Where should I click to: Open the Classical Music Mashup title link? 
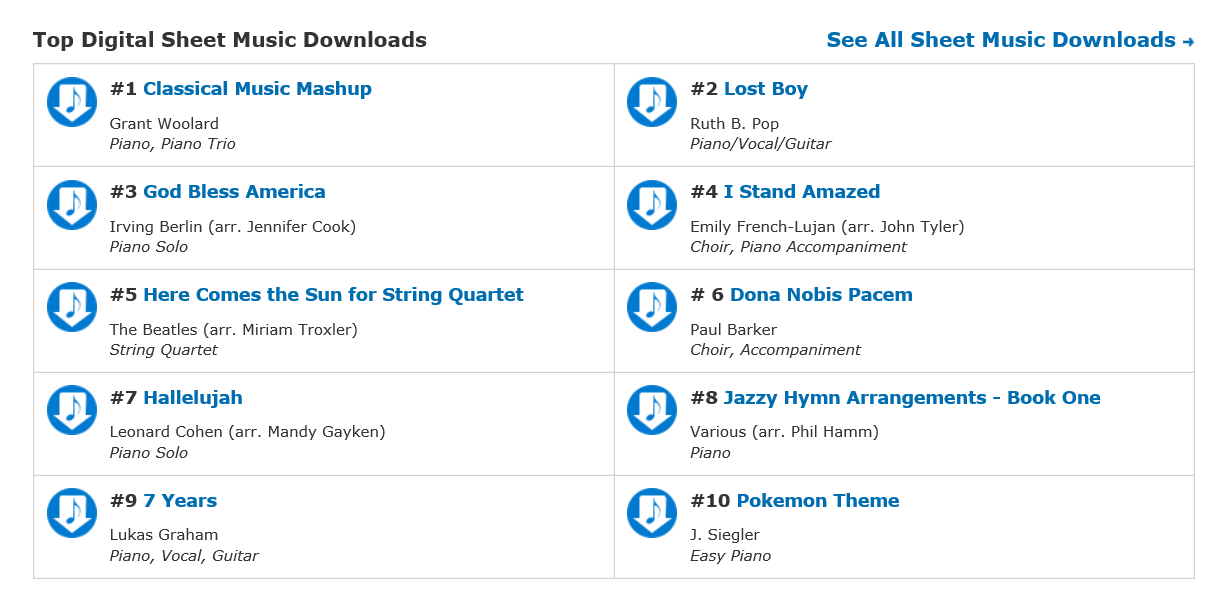tap(257, 89)
